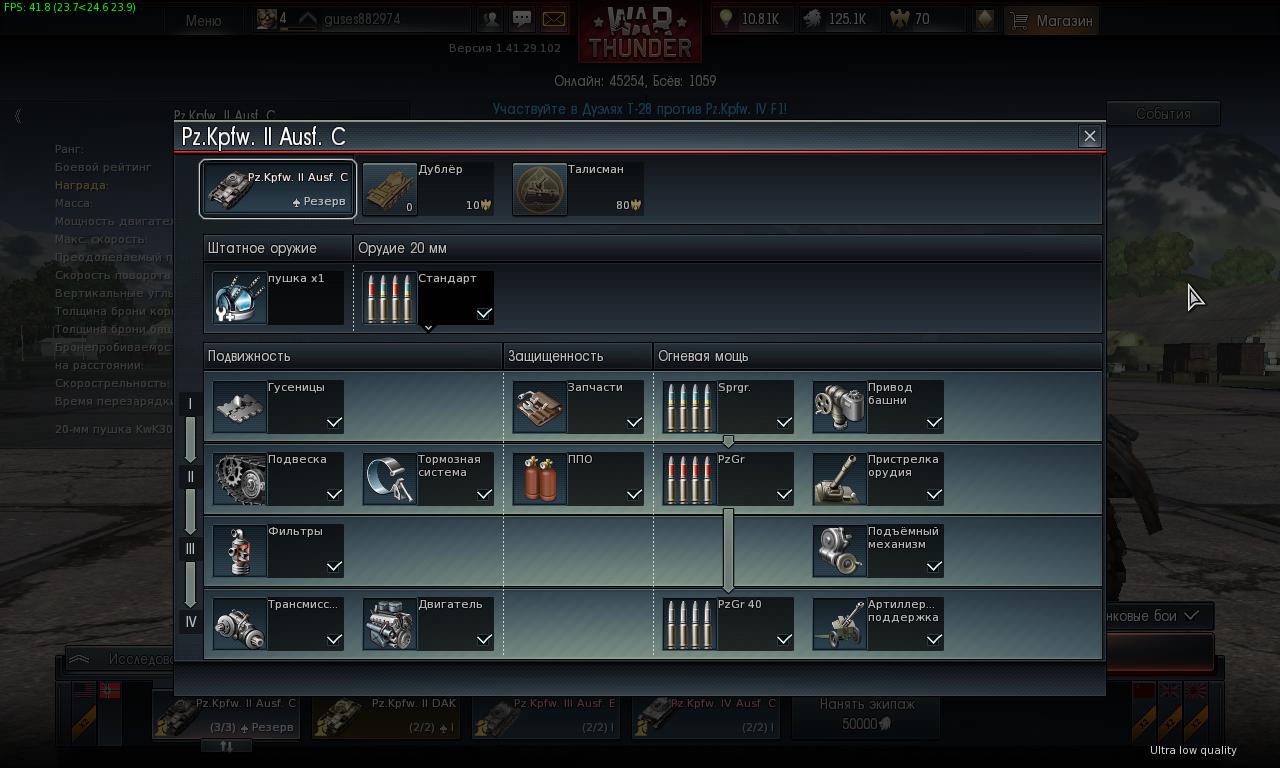Select the Гусеницы tracks module icon

[240, 407]
